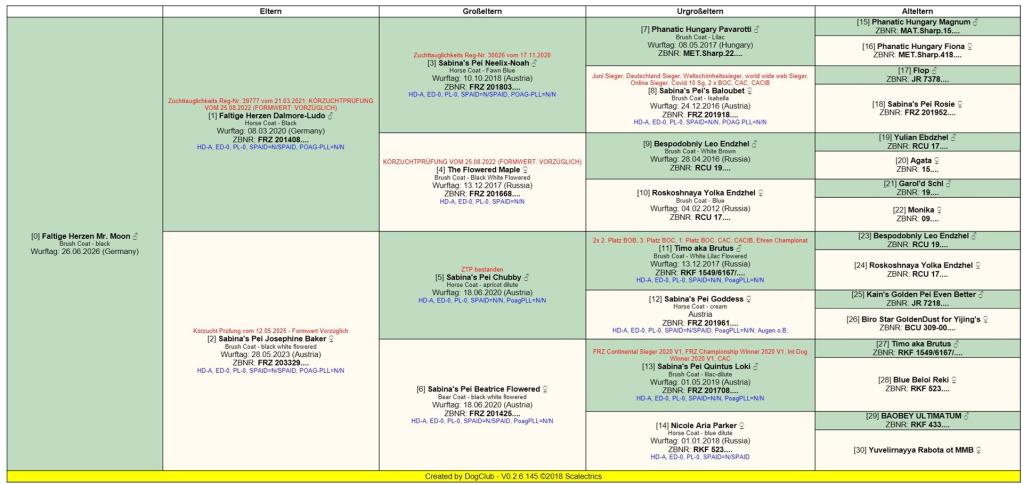Select Sabina's Pei Chubby entry [5]

point(482,277)
